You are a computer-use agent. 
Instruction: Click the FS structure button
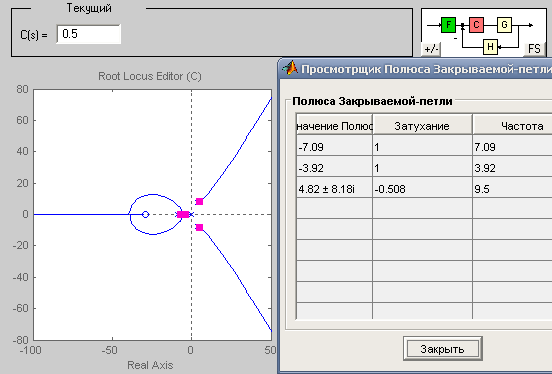pos(534,49)
